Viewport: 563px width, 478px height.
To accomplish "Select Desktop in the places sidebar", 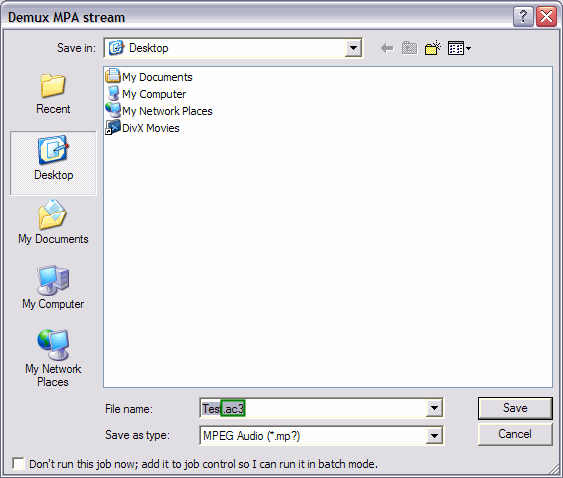I will [53, 163].
